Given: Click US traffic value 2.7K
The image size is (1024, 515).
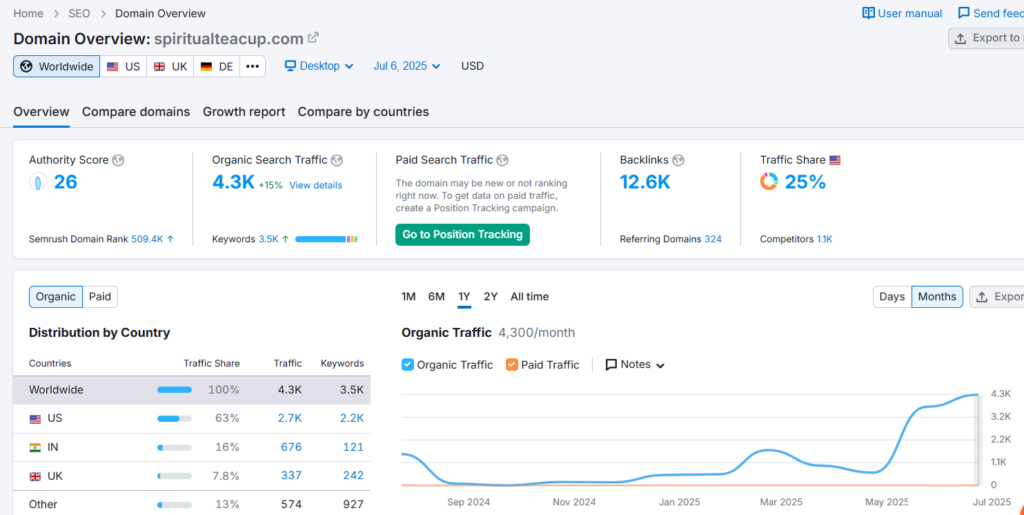Looking at the screenshot, I should (290, 418).
